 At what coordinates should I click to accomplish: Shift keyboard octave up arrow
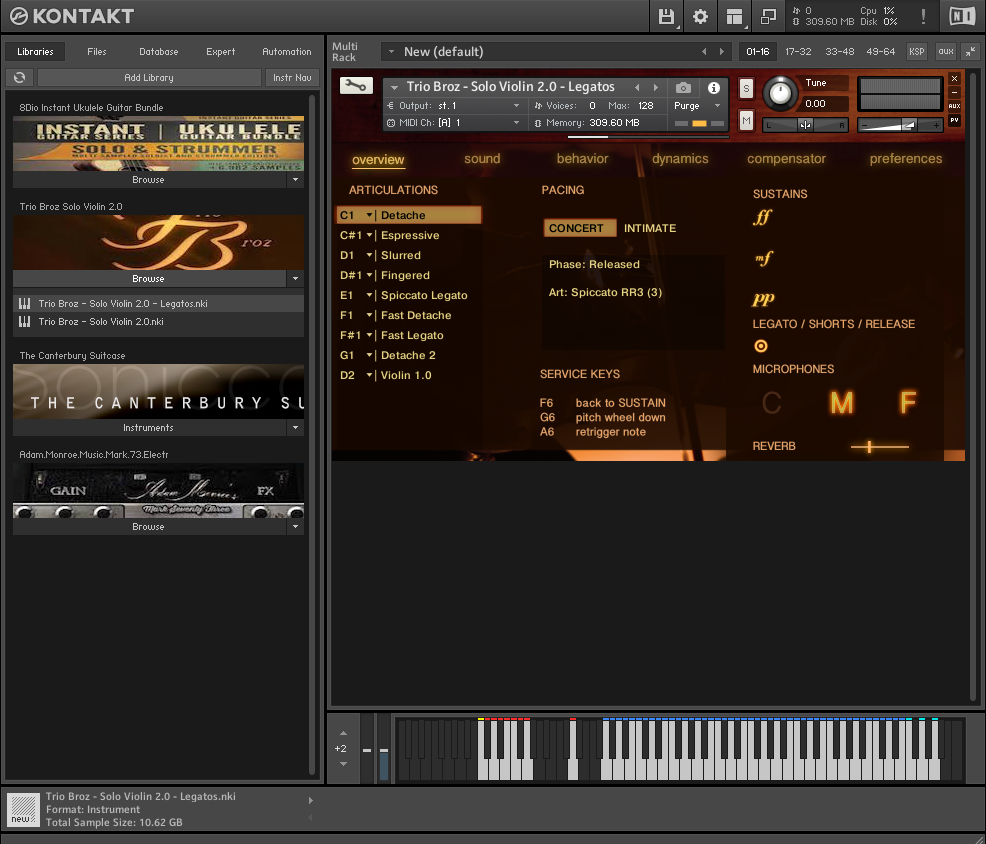tap(343, 733)
